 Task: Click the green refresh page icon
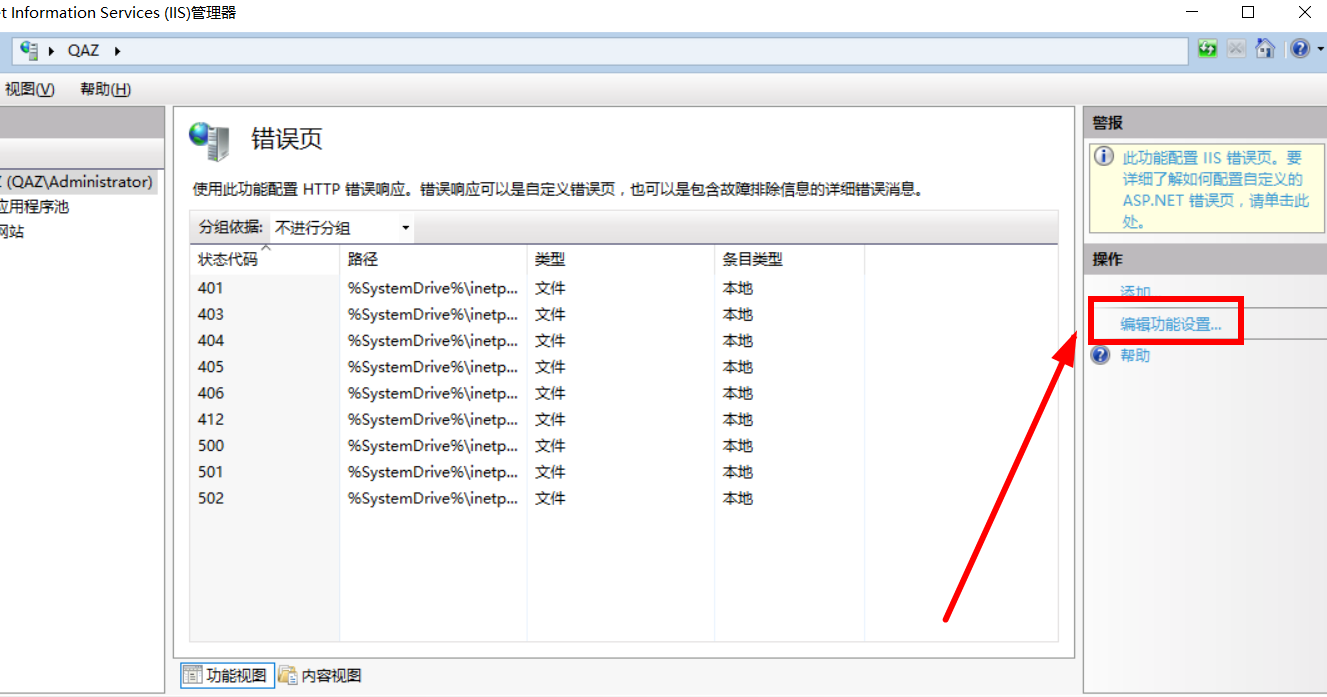point(1208,49)
